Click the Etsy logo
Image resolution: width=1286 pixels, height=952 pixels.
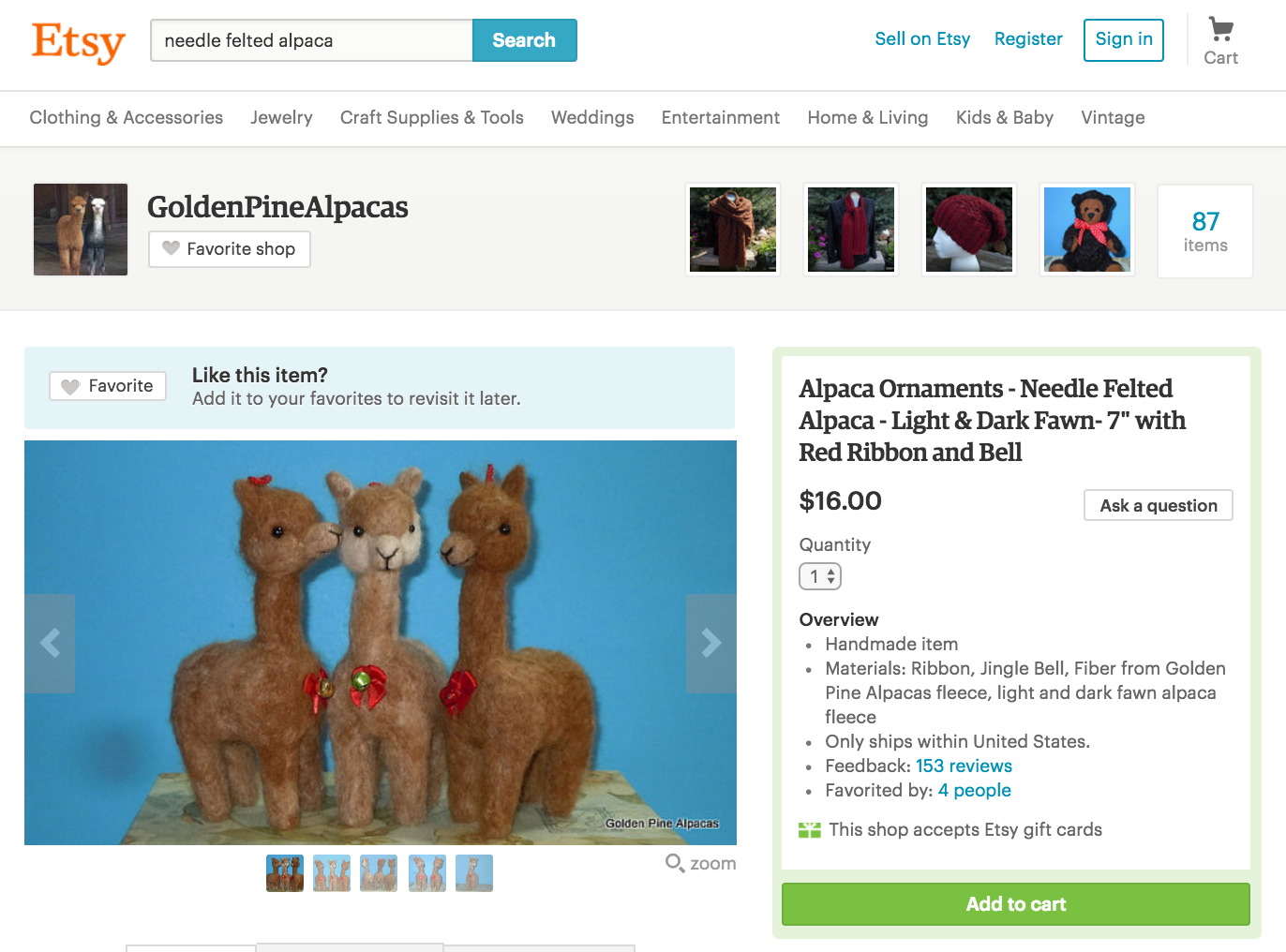pos(78,42)
